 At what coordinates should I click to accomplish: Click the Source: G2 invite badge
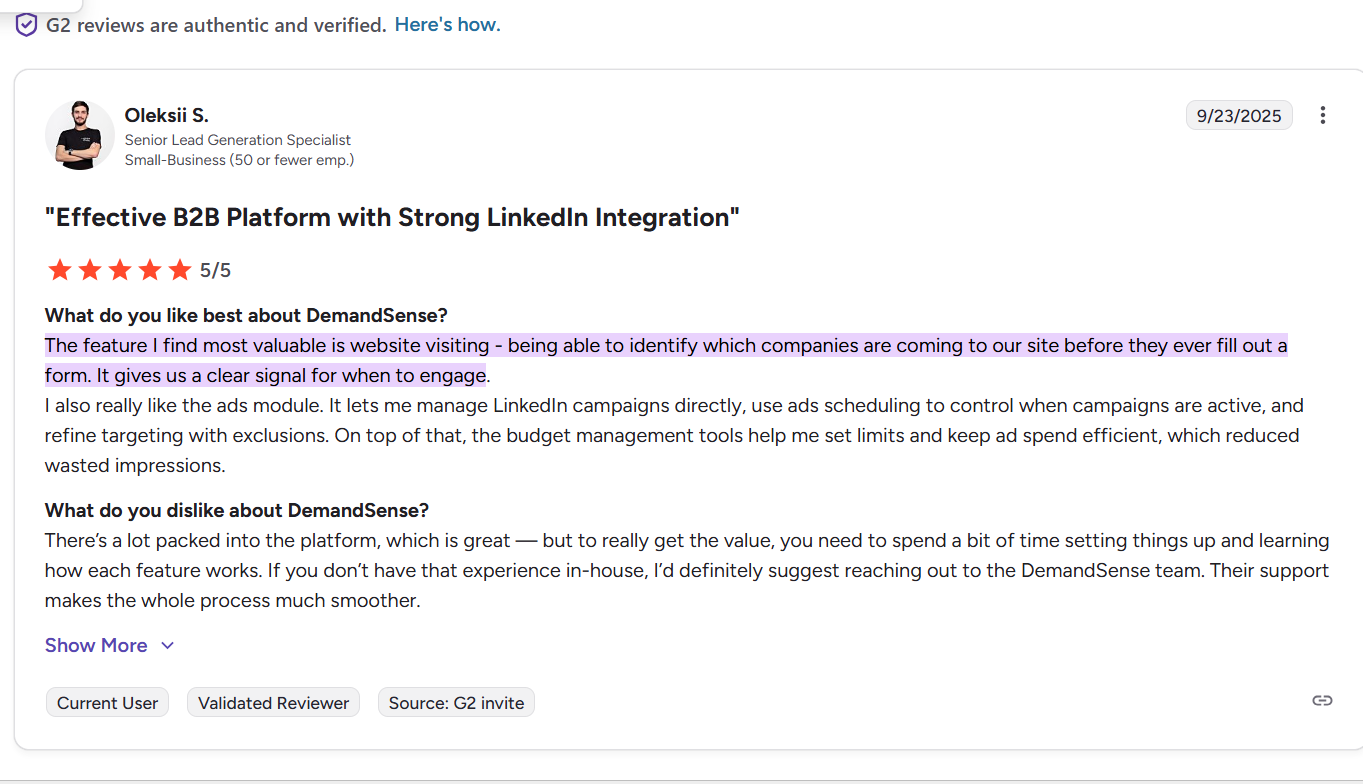point(456,702)
